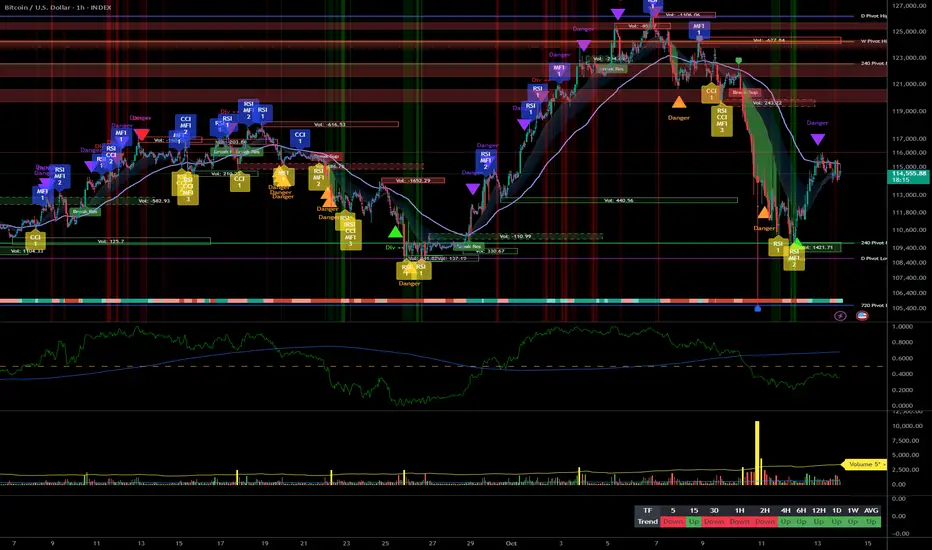932x550 pixels.
Task: Click the TF header cell in the trend table
Action: (647, 510)
